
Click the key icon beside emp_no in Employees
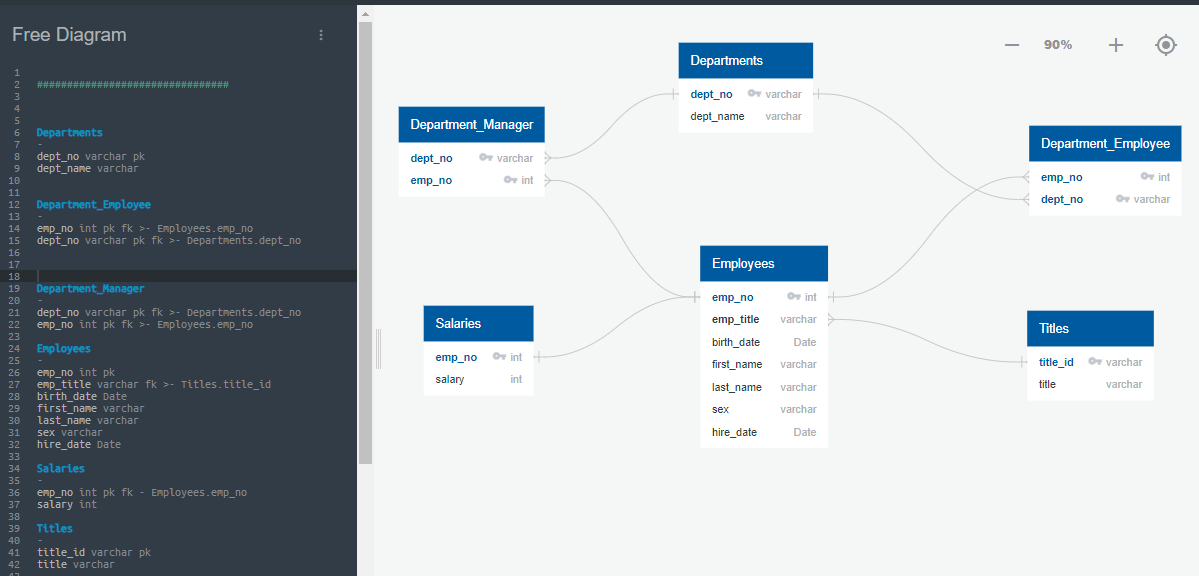coord(796,296)
